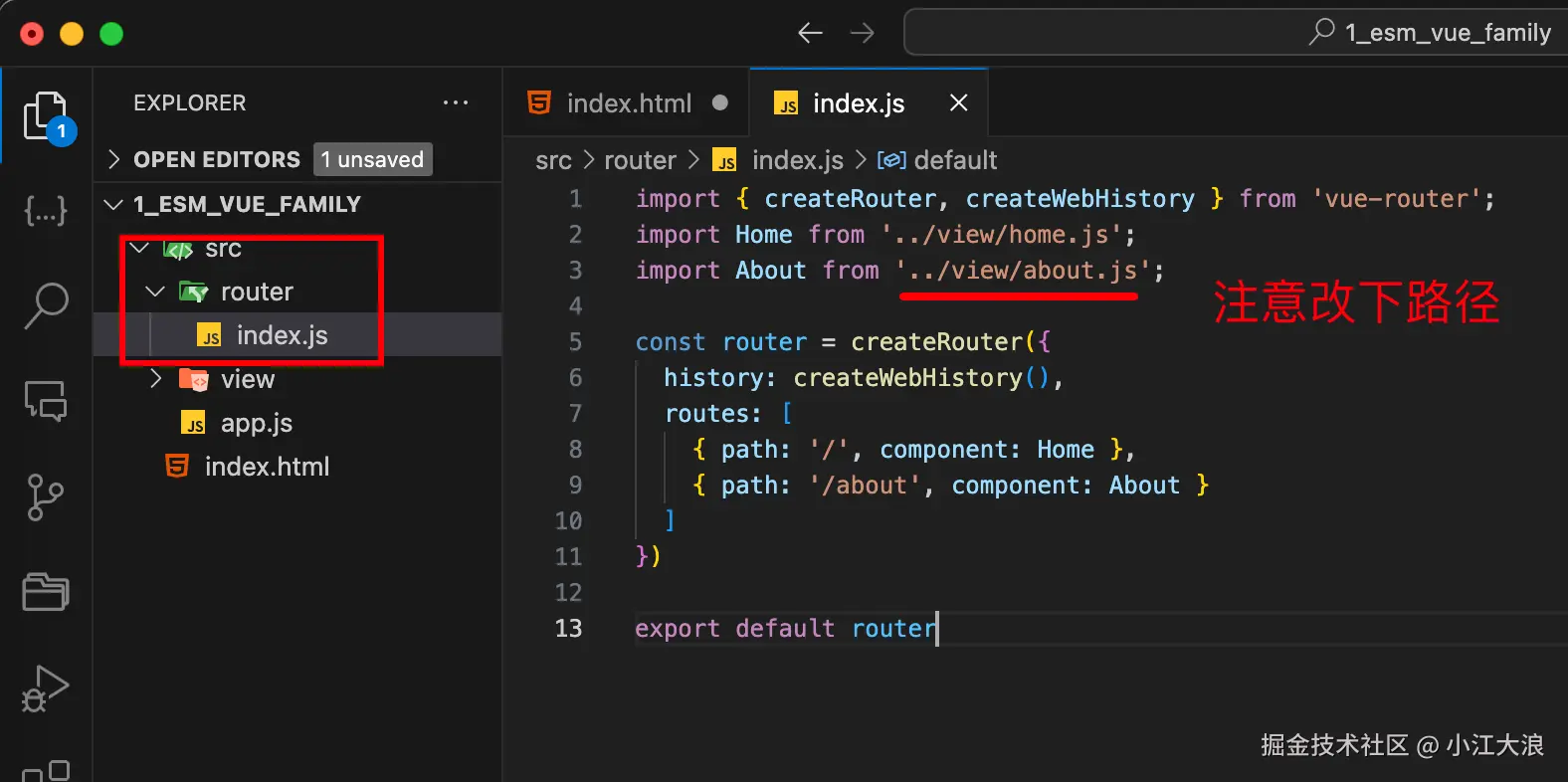This screenshot has width=1568, height=782.
Task: Open the Search view magnifier icon
Action: click(46, 305)
